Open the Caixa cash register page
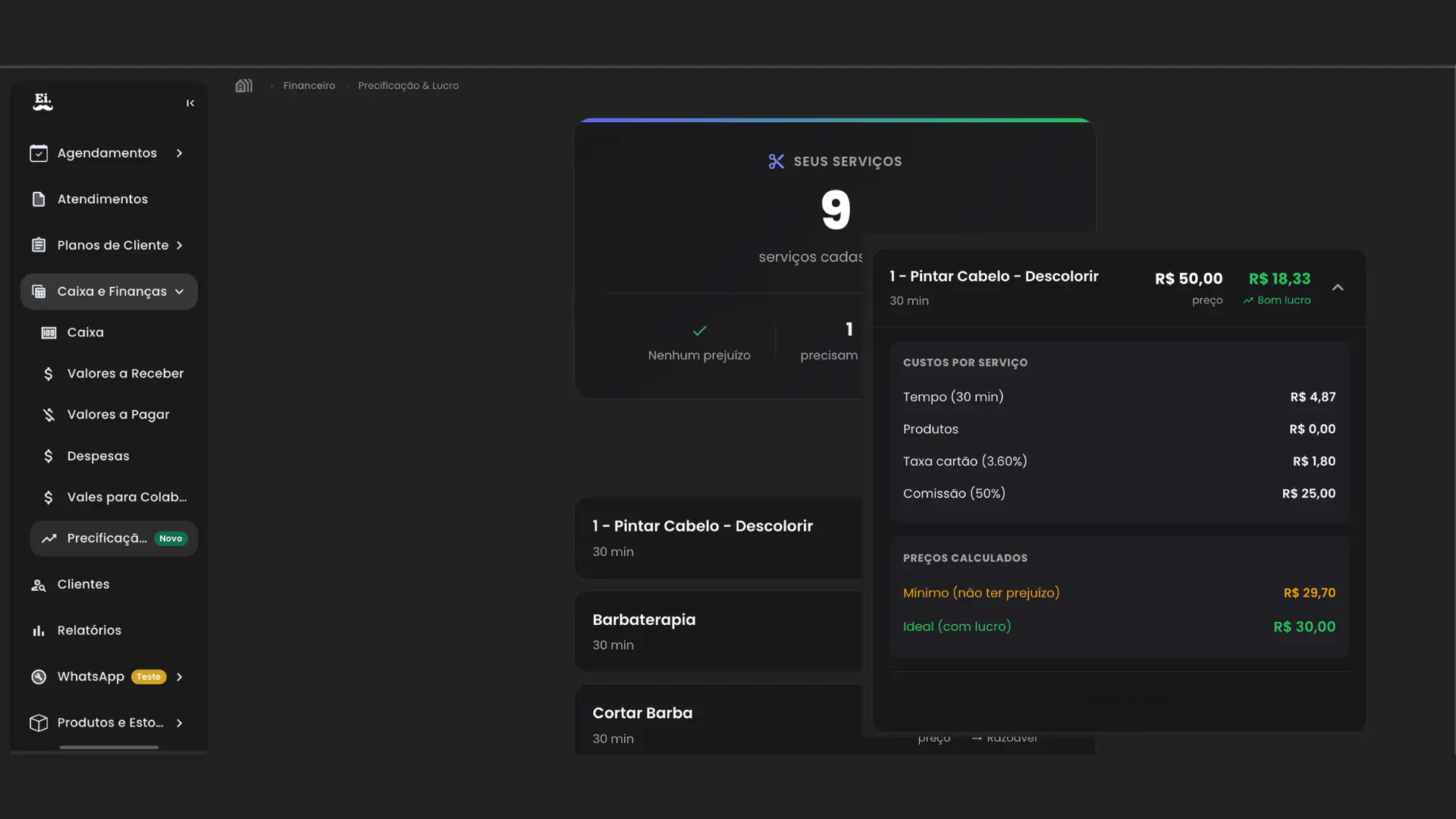 [x=85, y=333]
